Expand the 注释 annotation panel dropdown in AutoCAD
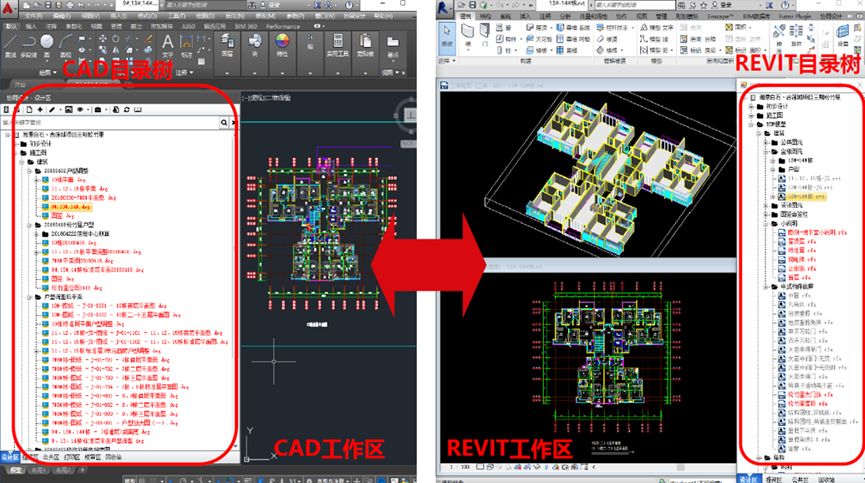865x483 pixels. [184, 73]
